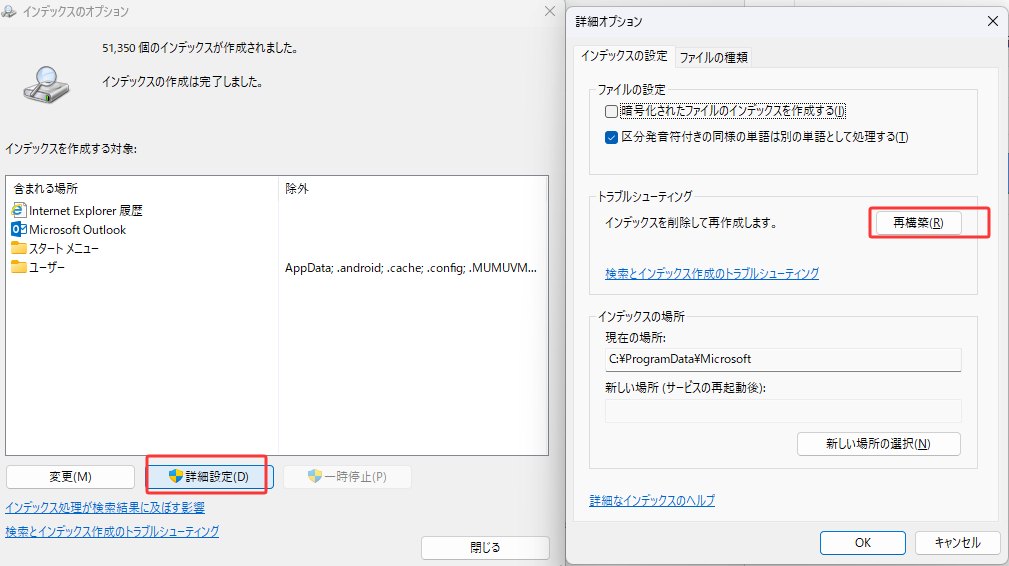Select the インデックスの設定 tab

(x=624, y=56)
